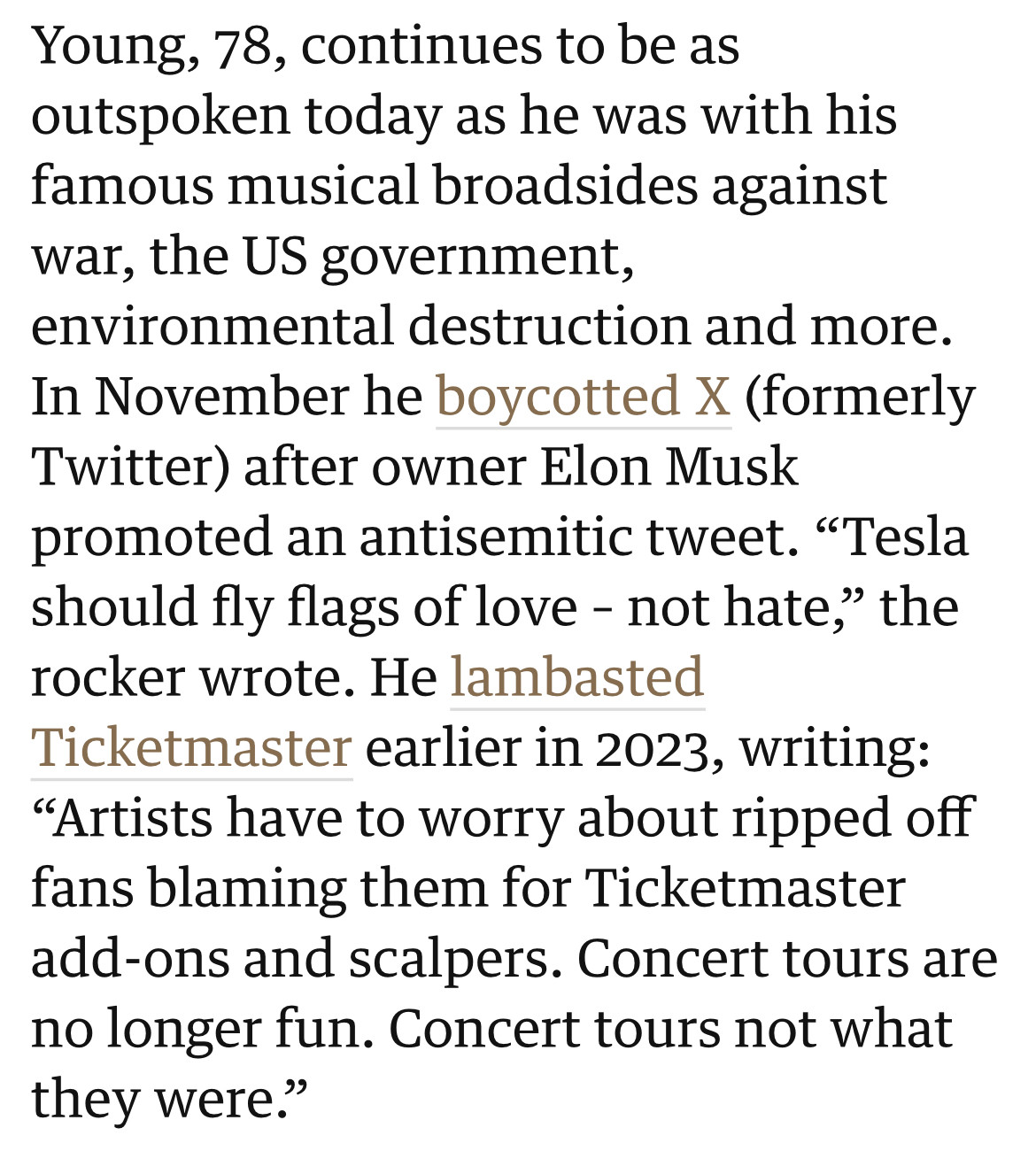The width and height of the screenshot is (1036, 1151).
Task: Open the "boycotted X" hyperlink
Action: click(x=583, y=397)
